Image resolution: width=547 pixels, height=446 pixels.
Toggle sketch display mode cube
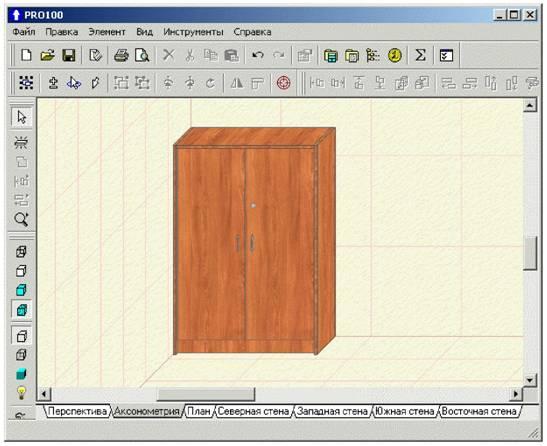(21, 271)
